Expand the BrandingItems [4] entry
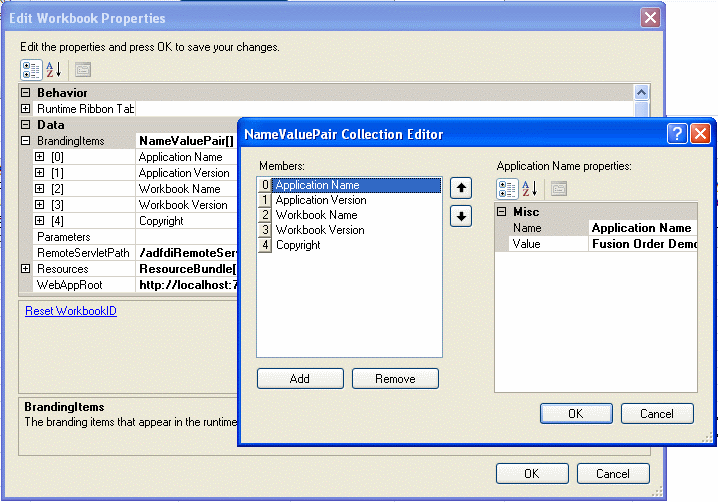The image size is (718, 502). point(40,221)
